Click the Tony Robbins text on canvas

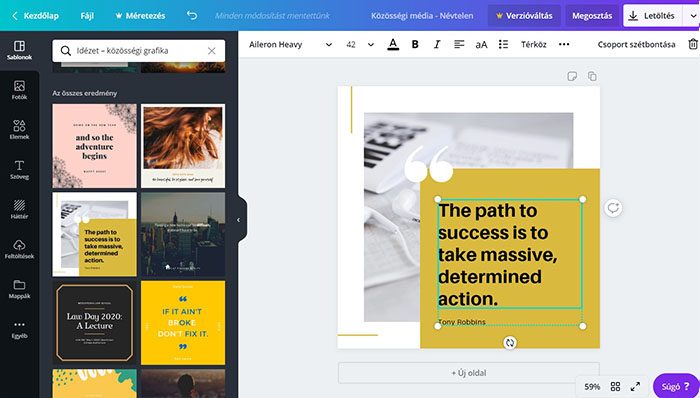tap(462, 322)
